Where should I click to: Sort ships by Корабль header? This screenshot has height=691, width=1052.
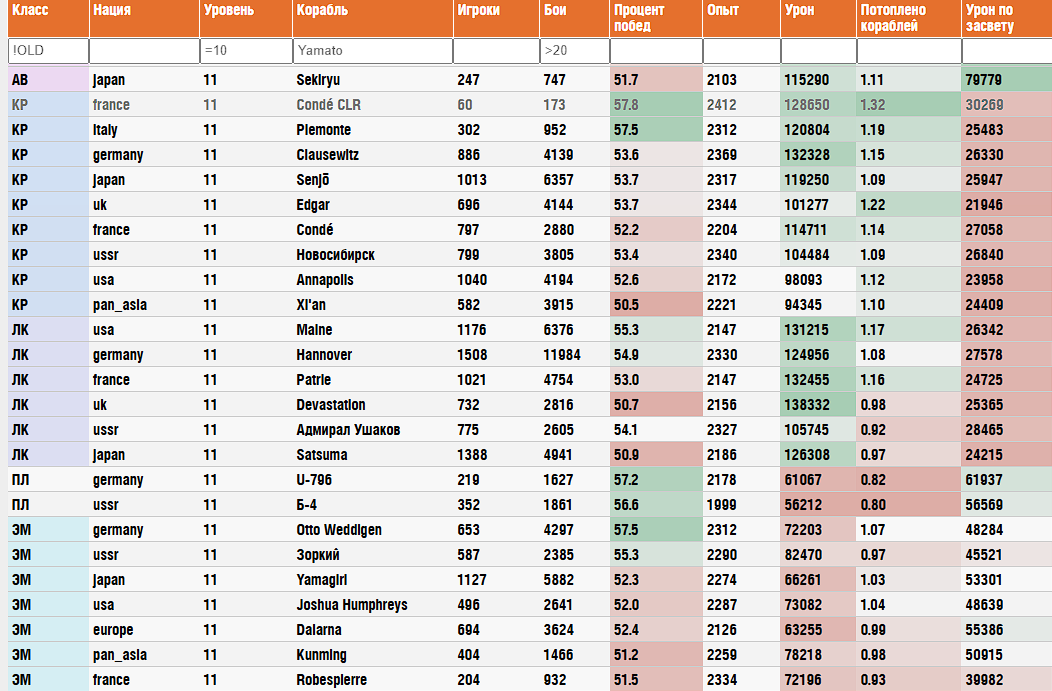point(322,11)
